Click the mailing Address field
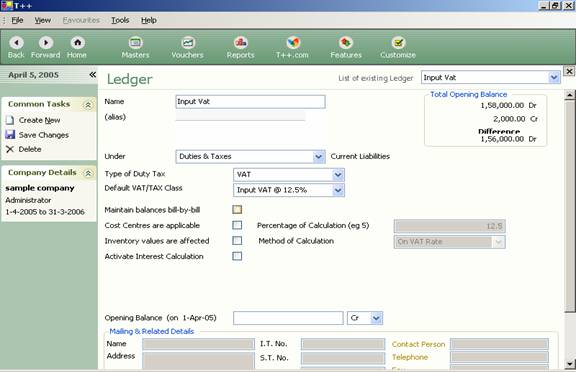This screenshot has width=576, height=372. point(198,360)
